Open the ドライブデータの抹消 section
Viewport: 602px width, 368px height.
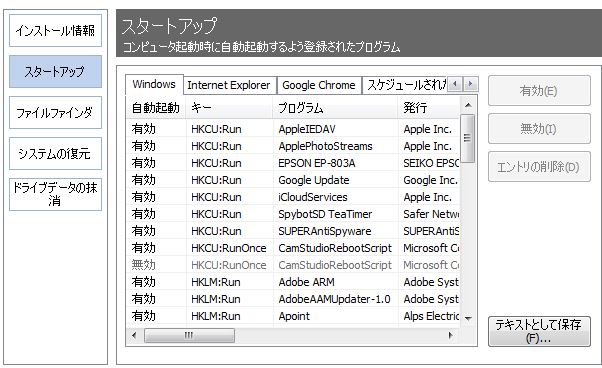point(55,195)
